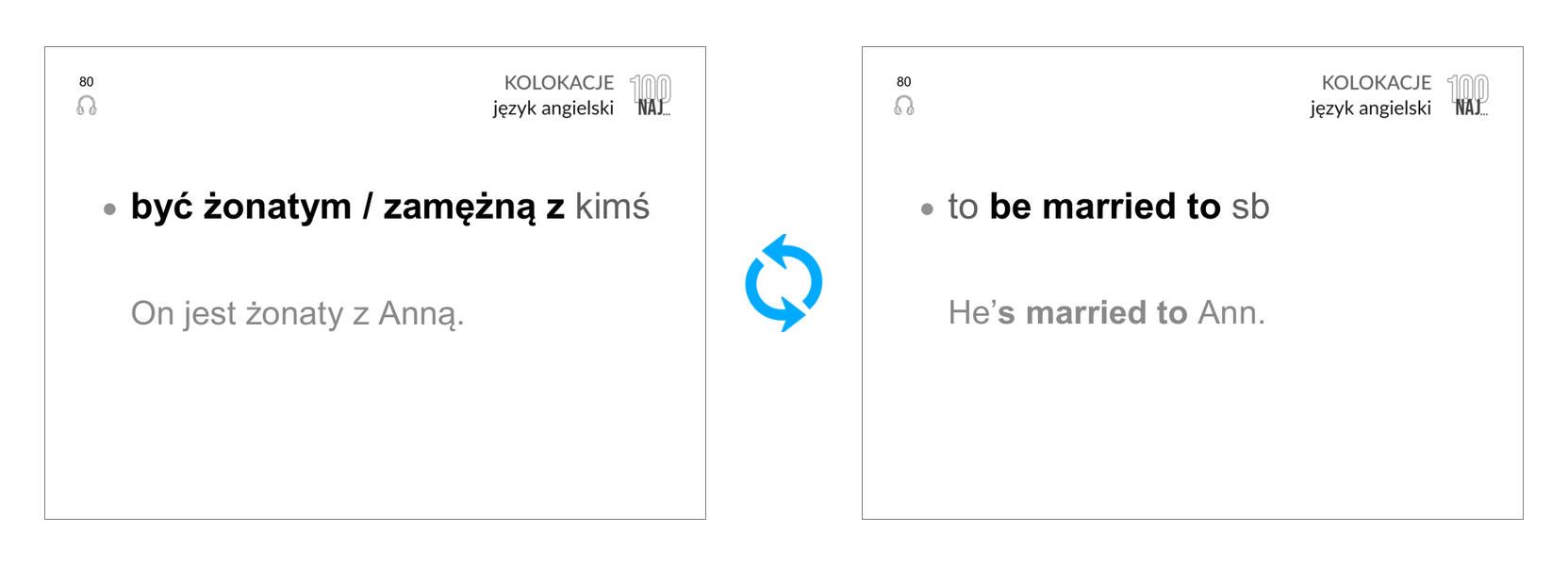This screenshot has height=566, width=1568.
Task: Select the bullet point before 'to be married'
Action: pyautogui.click(x=927, y=209)
